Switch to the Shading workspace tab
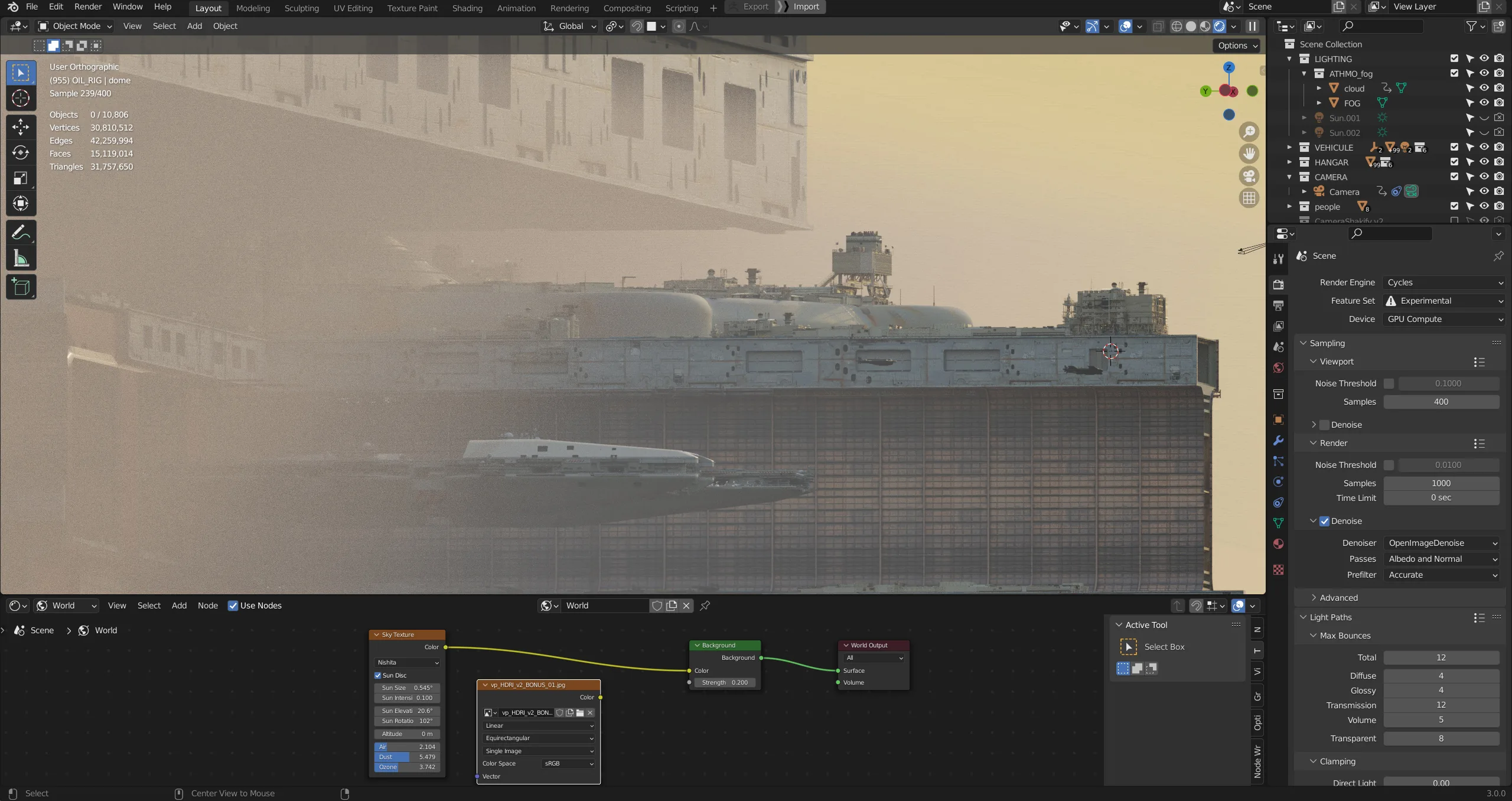Image resolution: width=1512 pixels, height=801 pixels. tap(467, 8)
